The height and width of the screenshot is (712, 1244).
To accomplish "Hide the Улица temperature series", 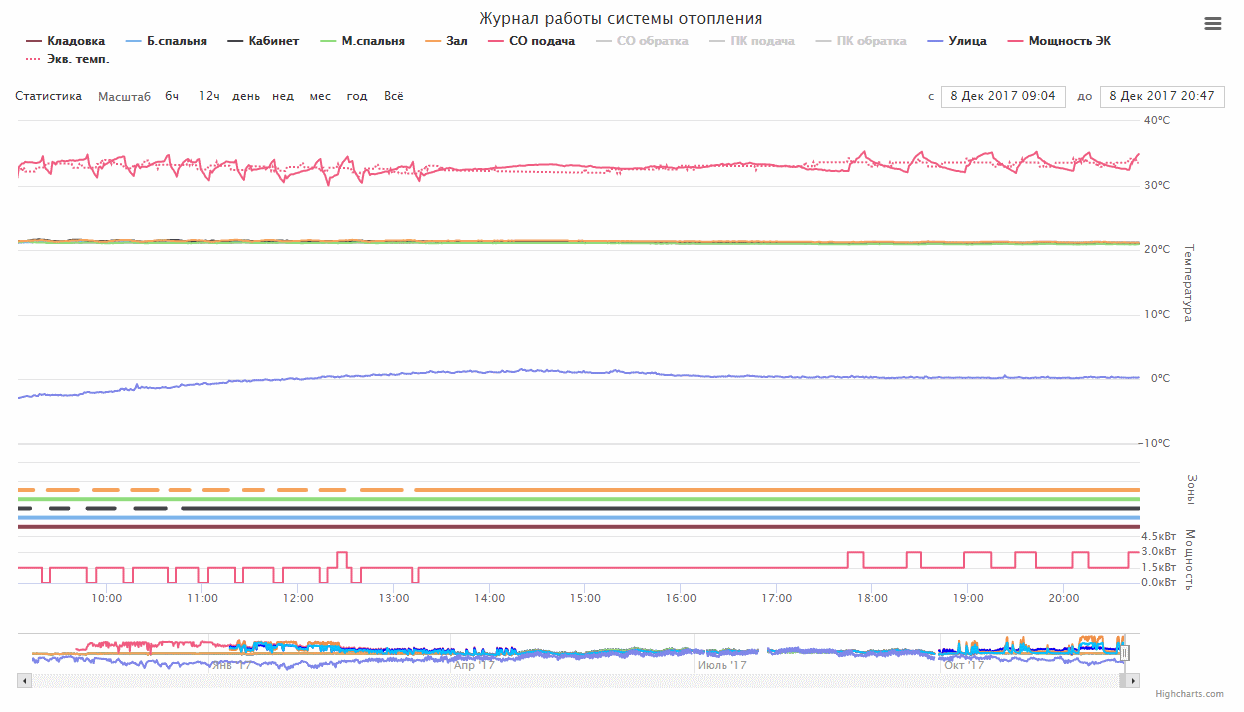I will [x=957, y=41].
